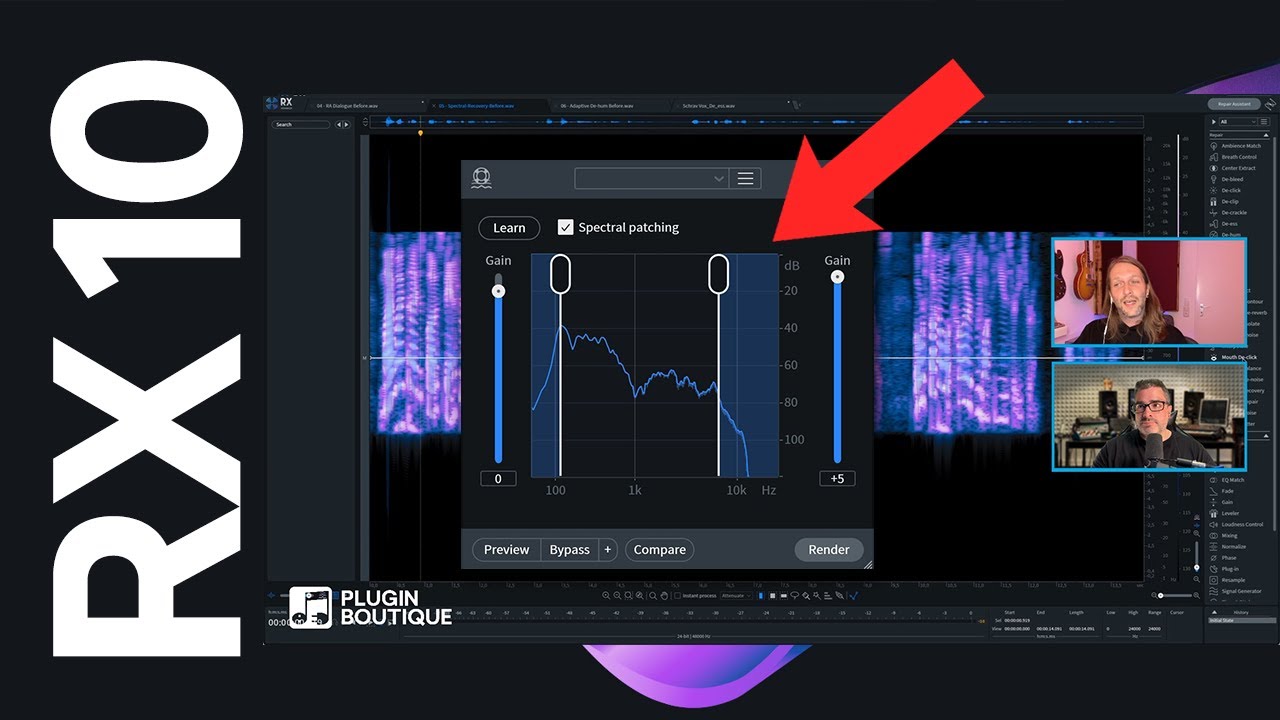Click the next search result arrow
The image size is (1280, 720).
(347, 124)
